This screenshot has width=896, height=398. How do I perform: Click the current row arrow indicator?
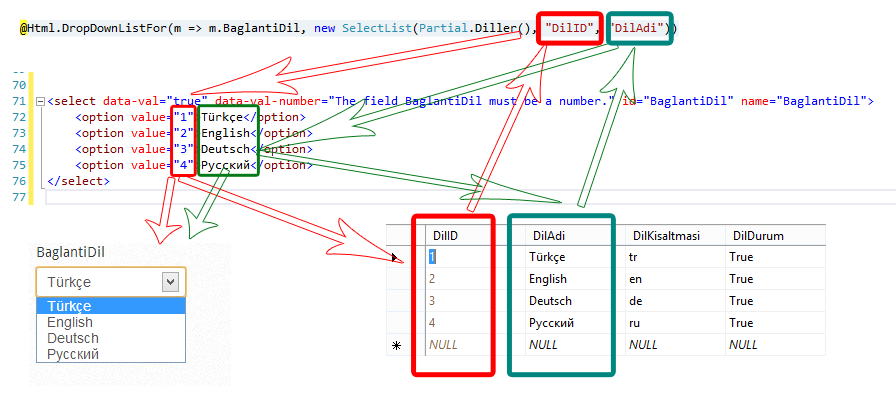point(395,257)
